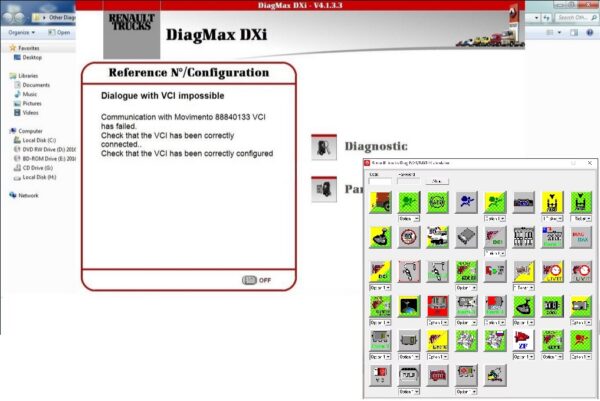Click the Explorer help question mark icon
Viewport: 600px width, 401px height.
(x=590, y=33)
